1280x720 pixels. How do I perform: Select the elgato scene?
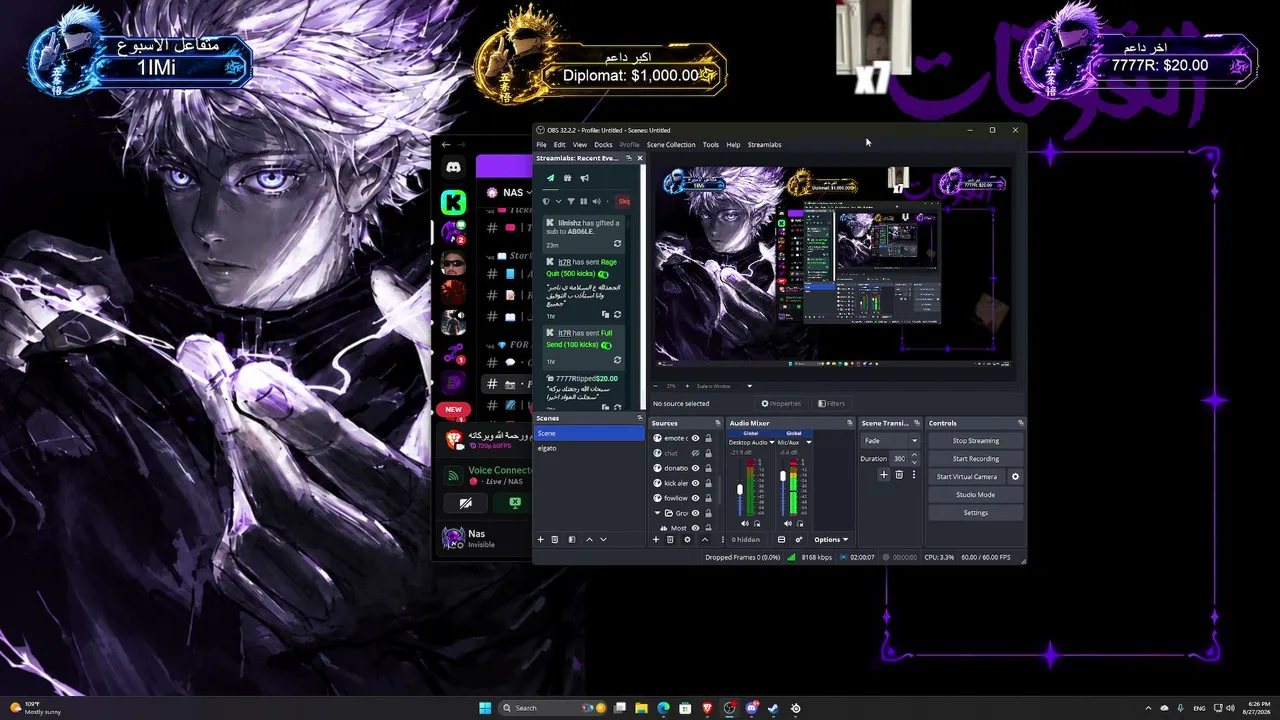pos(589,448)
